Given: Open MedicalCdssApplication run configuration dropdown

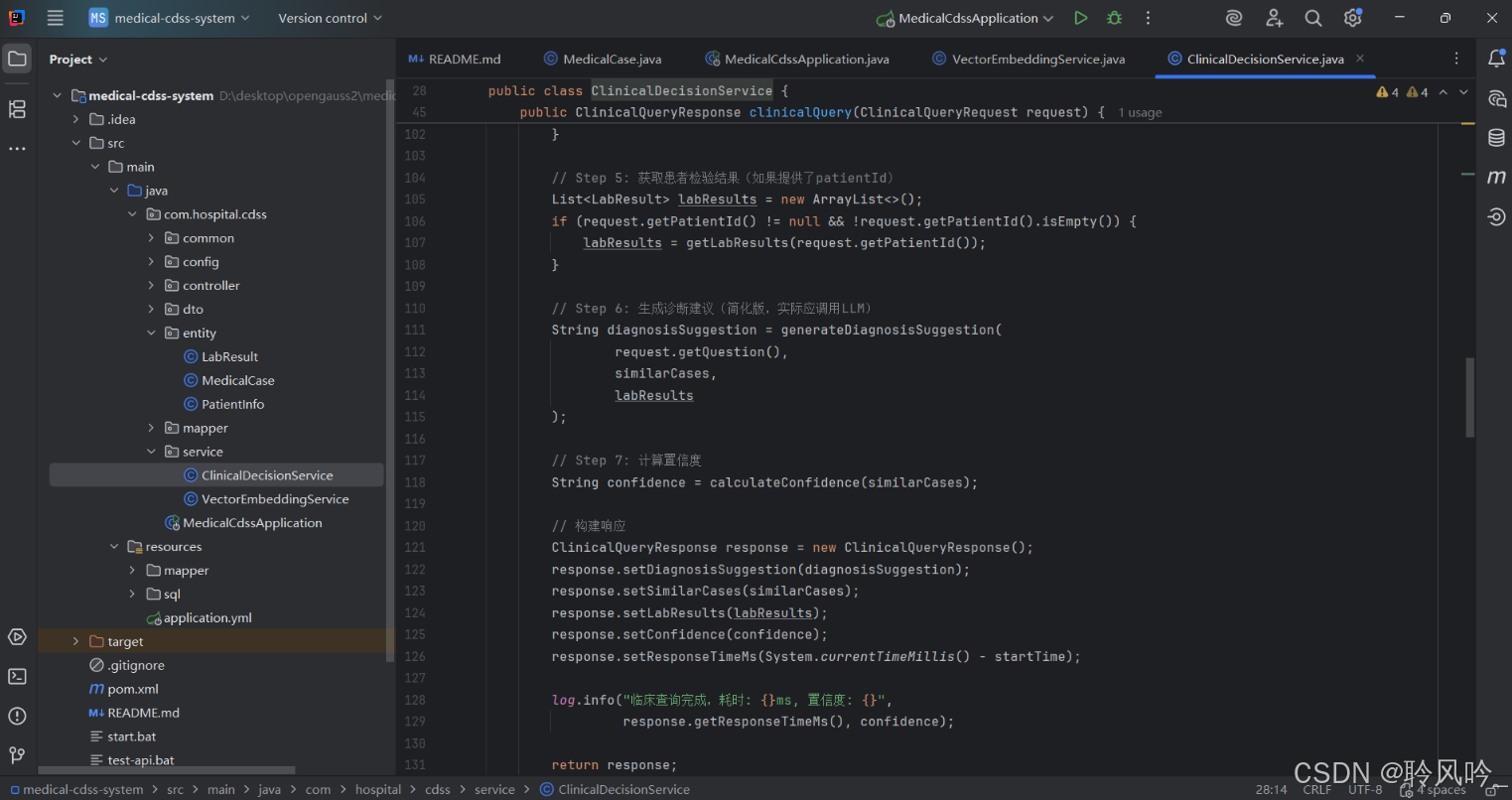Looking at the screenshot, I should pos(964,18).
